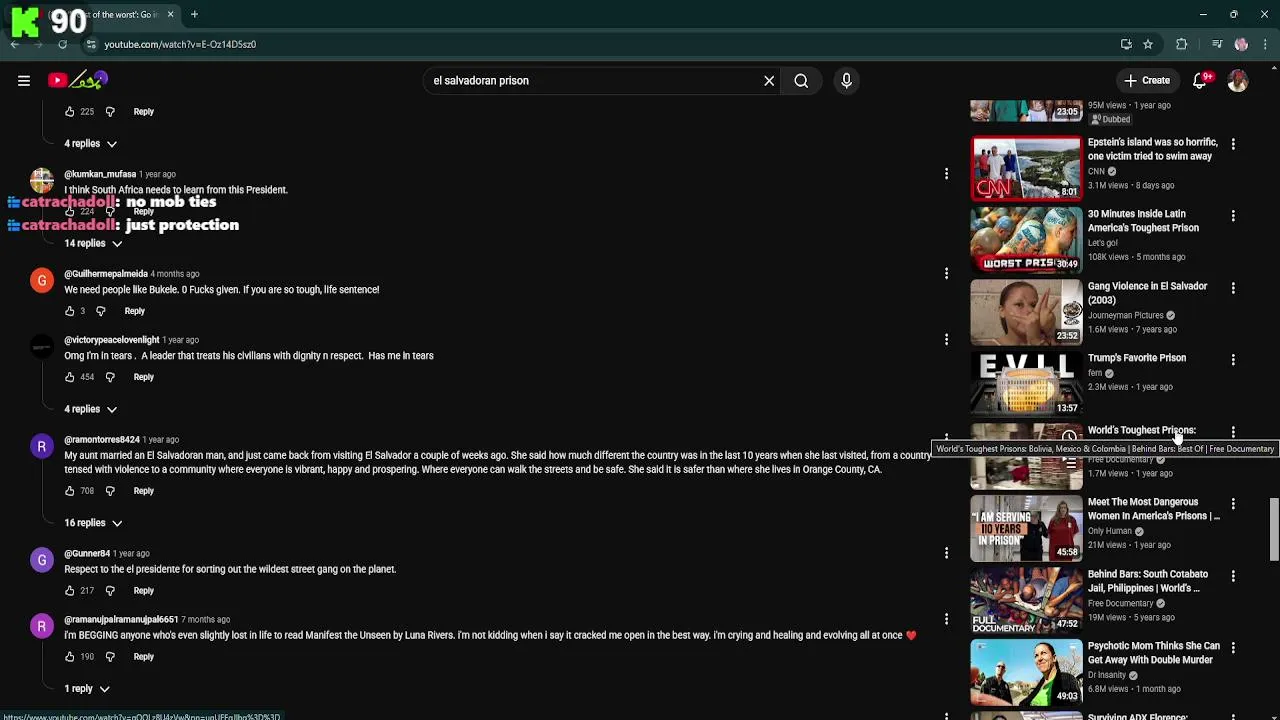The height and width of the screenshot is (720, 1280).
Task: Open Behind Bars: South Cotabato Jail video title
Action: 1148,581
